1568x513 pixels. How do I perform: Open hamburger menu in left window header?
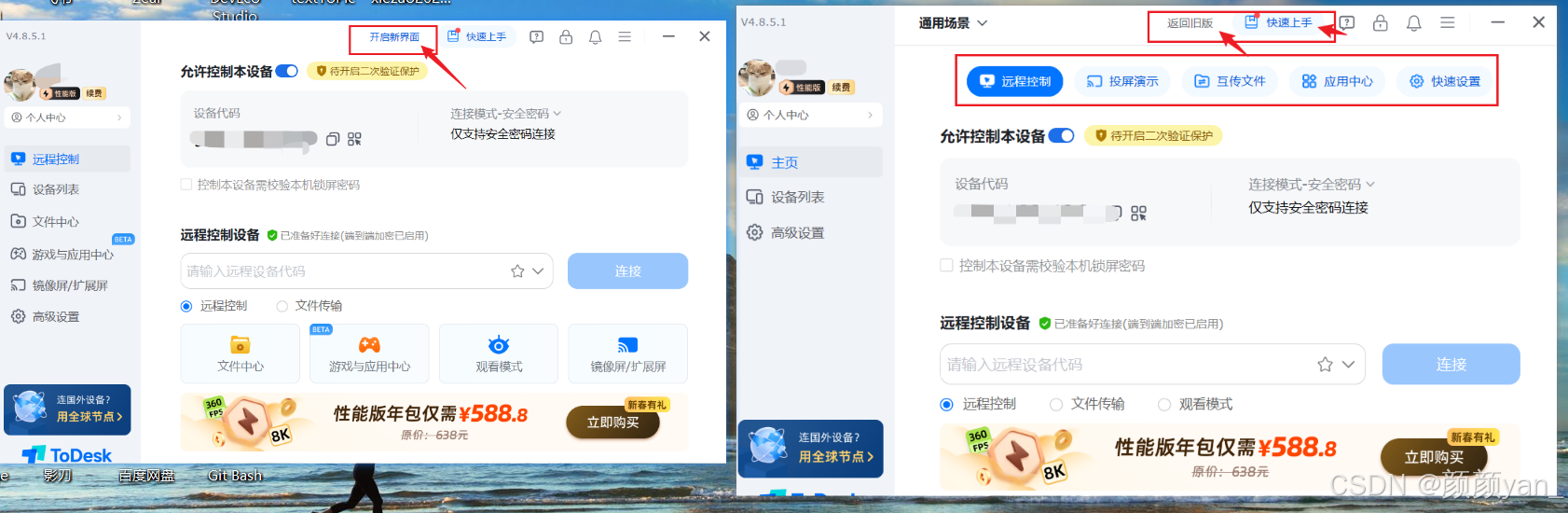click(625, 37)
